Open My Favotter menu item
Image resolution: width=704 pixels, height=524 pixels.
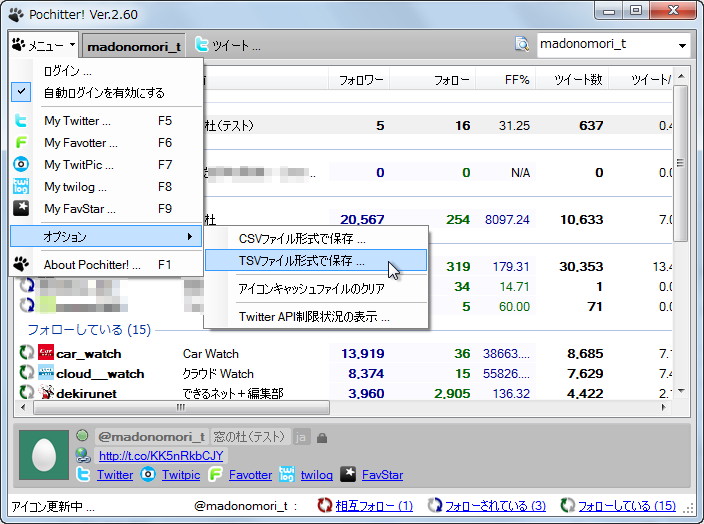(108, 143)
